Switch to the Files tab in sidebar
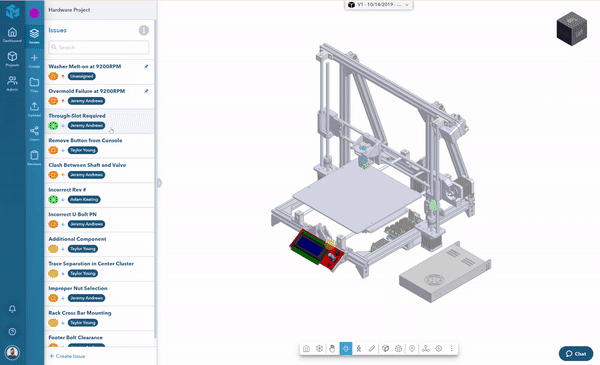600x365 pixels. click(34, 85)
